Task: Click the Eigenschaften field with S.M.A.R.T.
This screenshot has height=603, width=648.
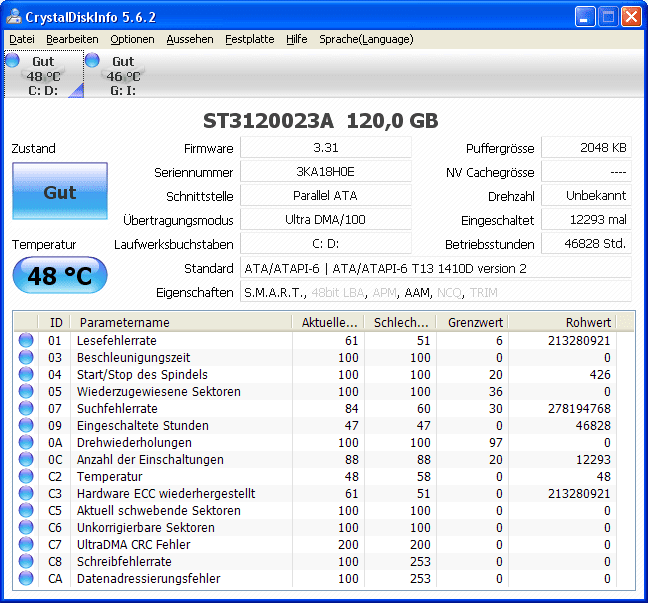Action: 436,292
